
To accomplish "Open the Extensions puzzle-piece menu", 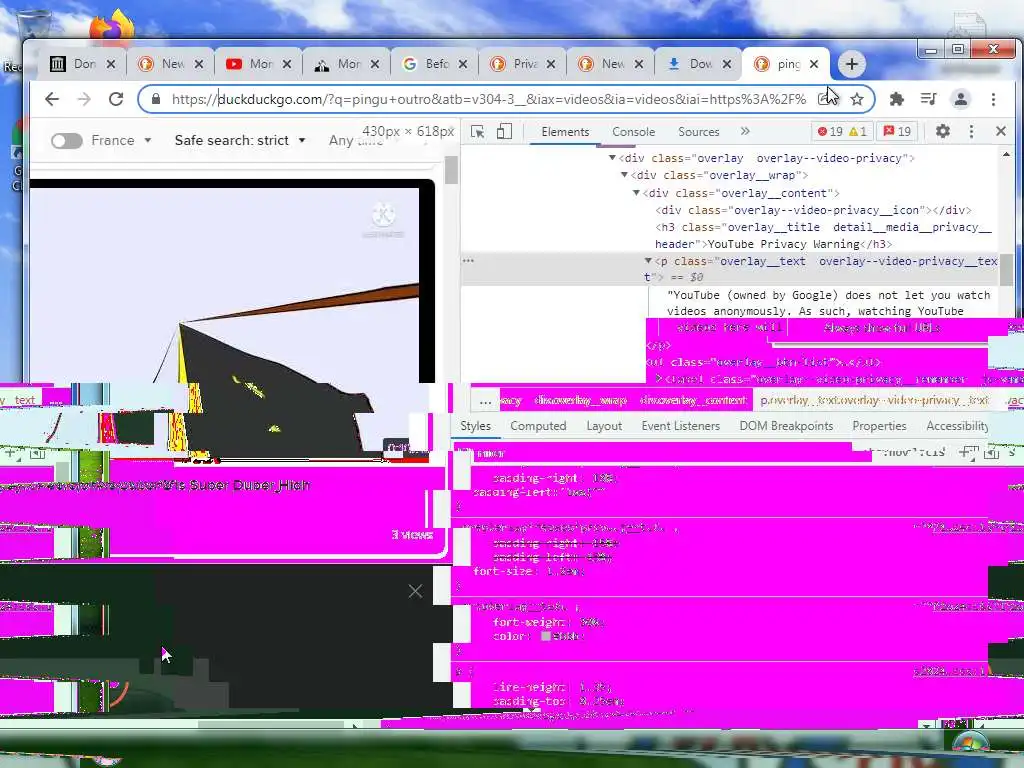I will point(897,99).
